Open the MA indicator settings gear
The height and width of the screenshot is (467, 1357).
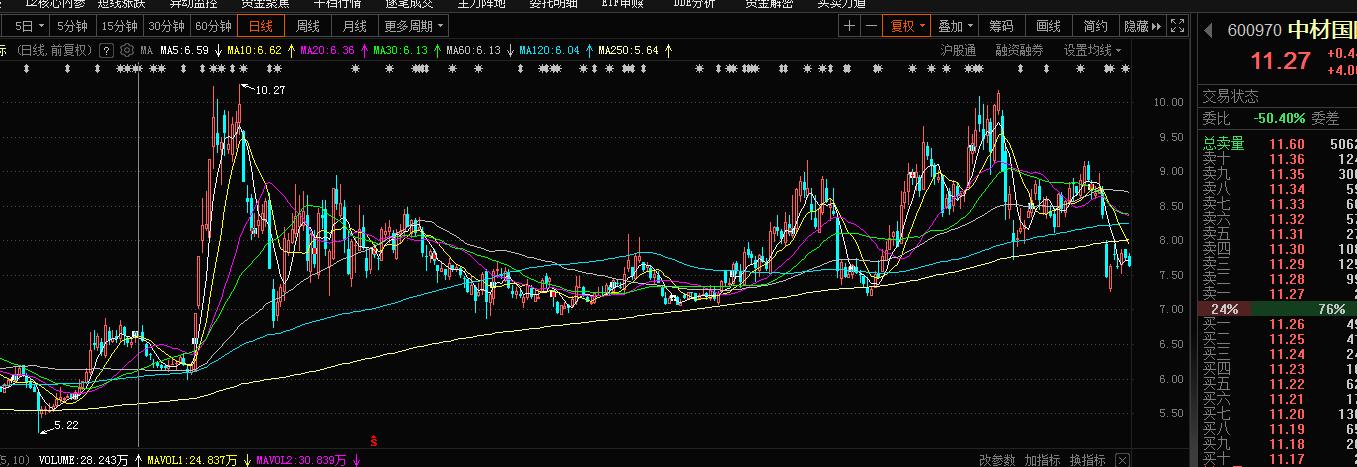point(128,49)
